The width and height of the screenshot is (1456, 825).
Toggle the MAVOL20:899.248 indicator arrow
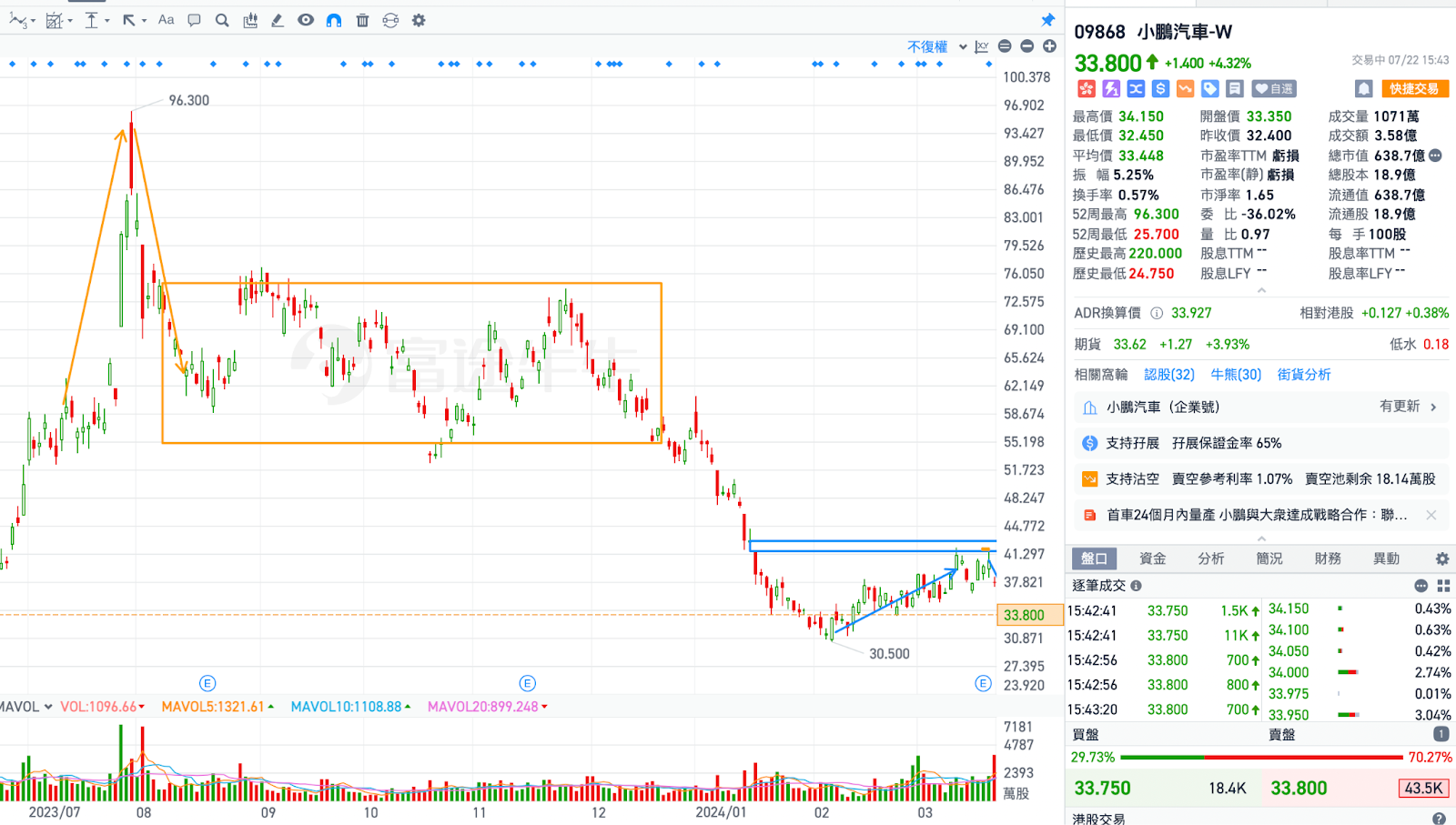[x=545, y=707]
